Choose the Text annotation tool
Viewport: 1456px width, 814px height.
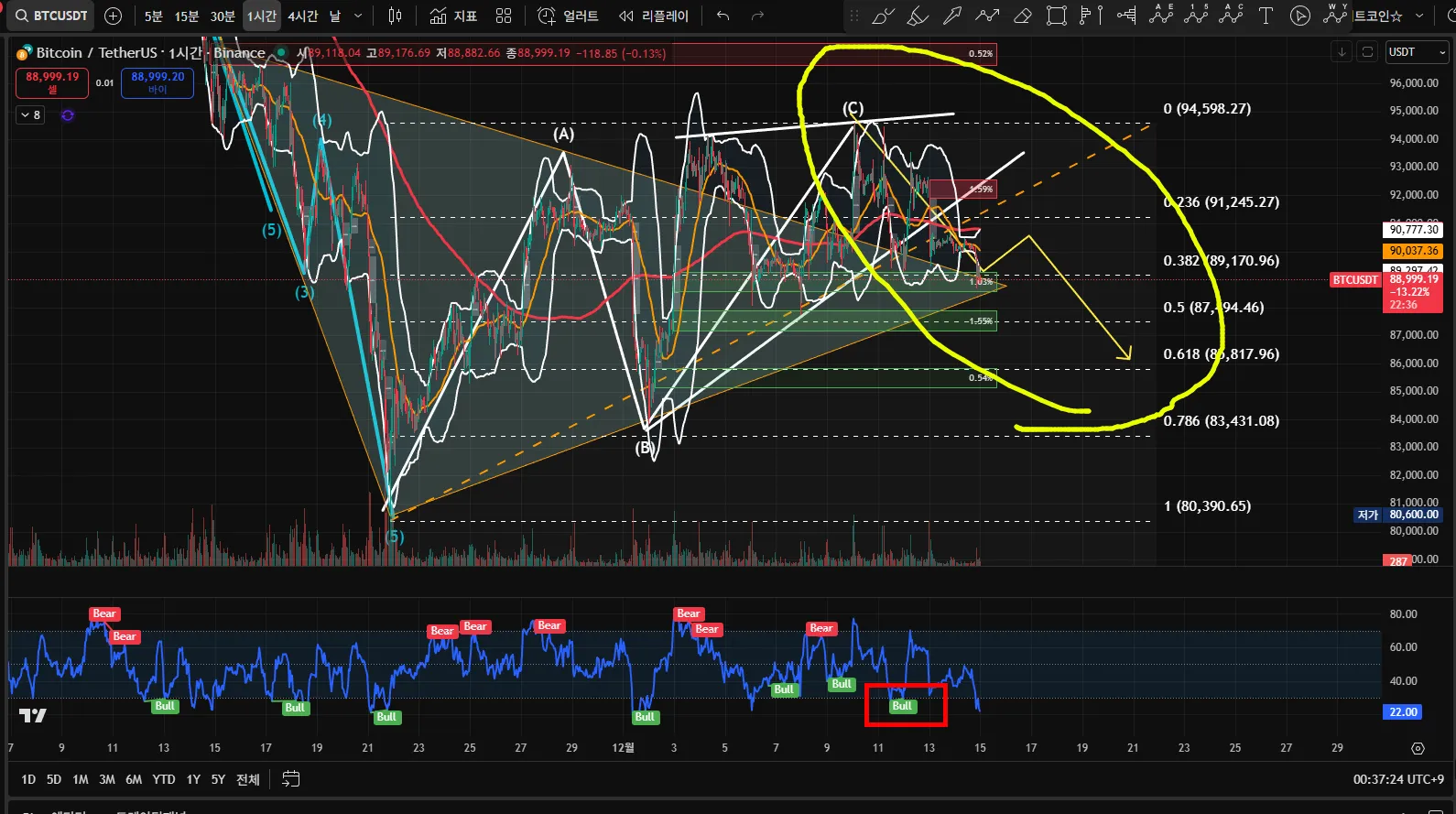(x=1266, y=16)
